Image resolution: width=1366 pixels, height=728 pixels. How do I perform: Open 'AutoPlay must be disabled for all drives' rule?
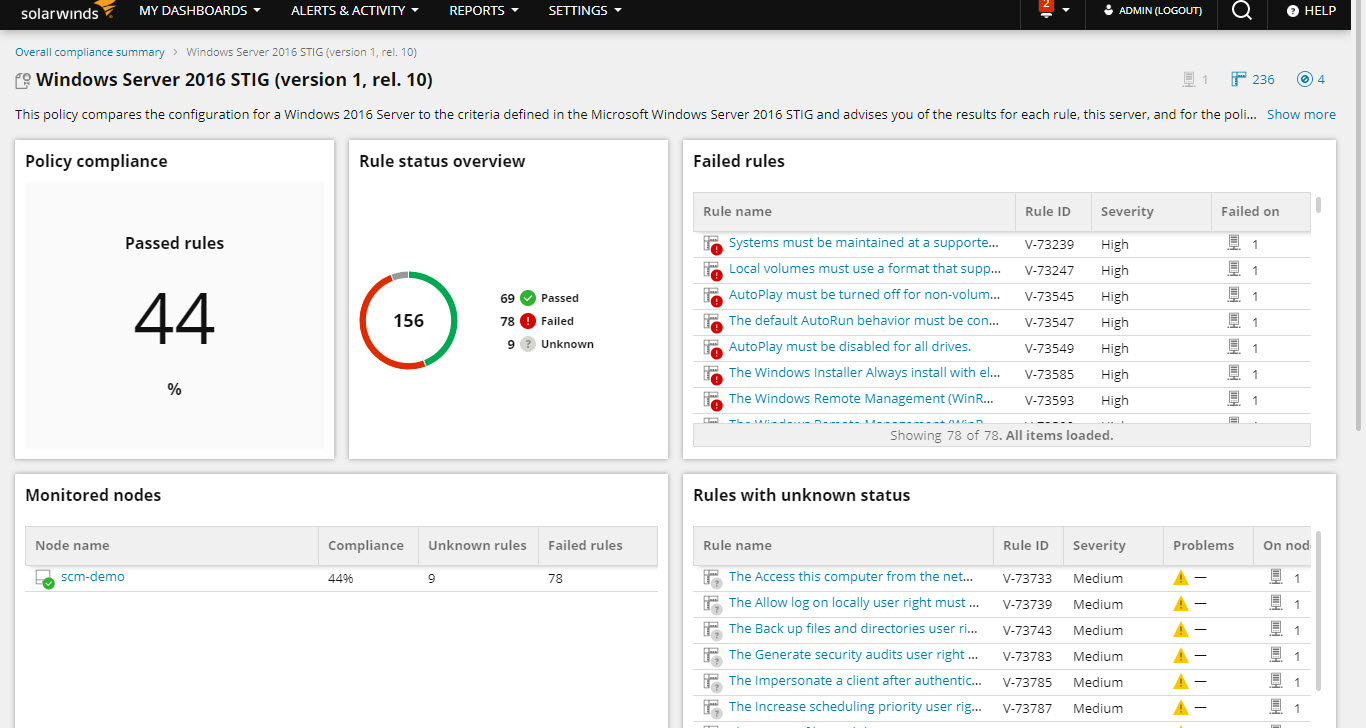[x=850, y=347]
